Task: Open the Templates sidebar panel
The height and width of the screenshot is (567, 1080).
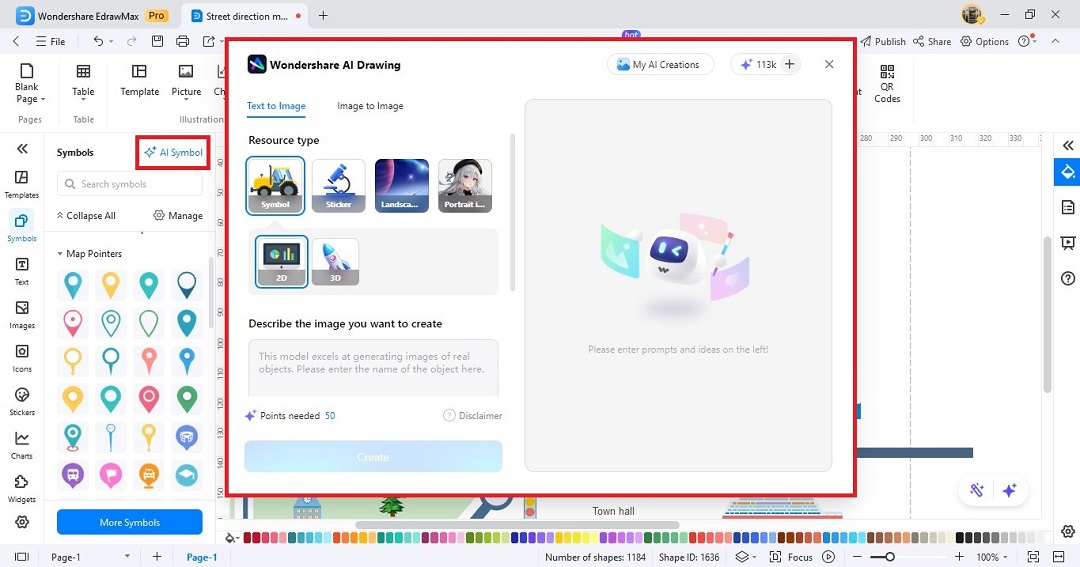Action: point(22,185)
